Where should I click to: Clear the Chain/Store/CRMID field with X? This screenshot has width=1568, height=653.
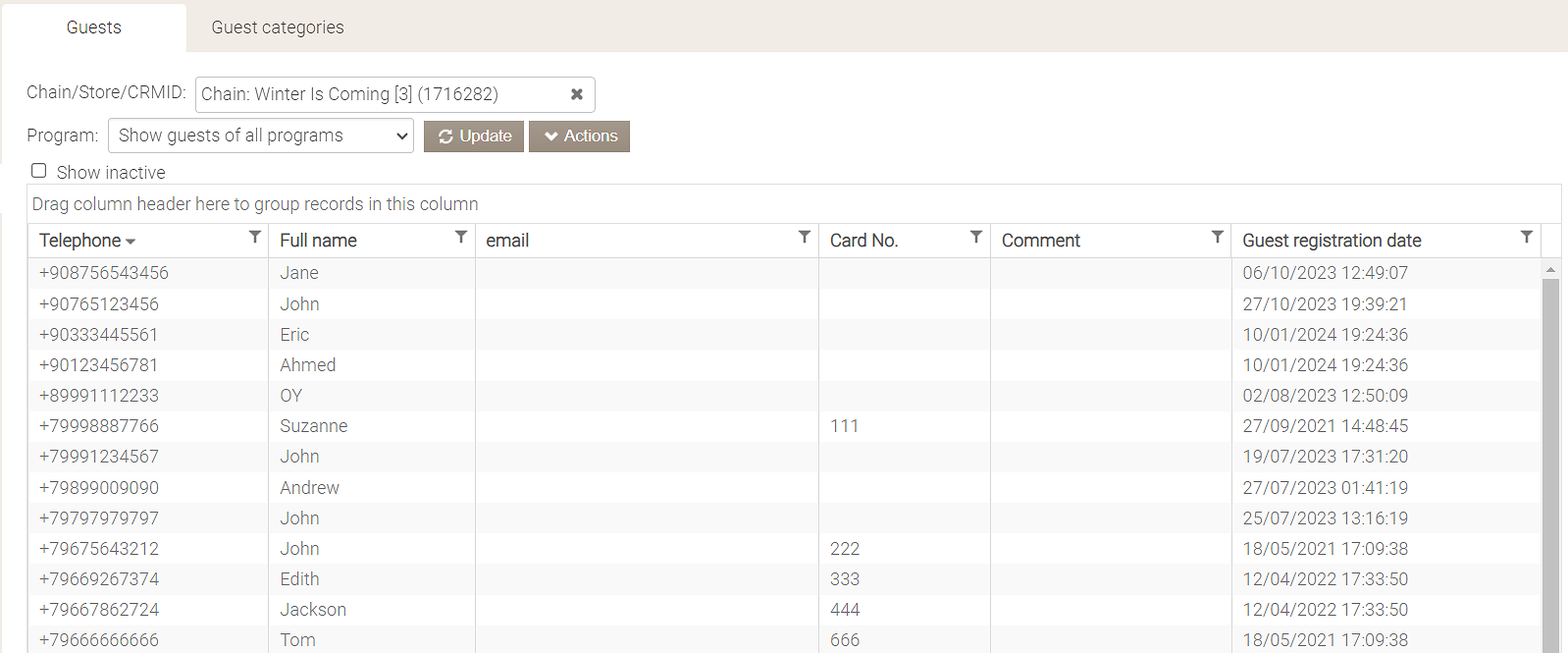coord(577,94)
